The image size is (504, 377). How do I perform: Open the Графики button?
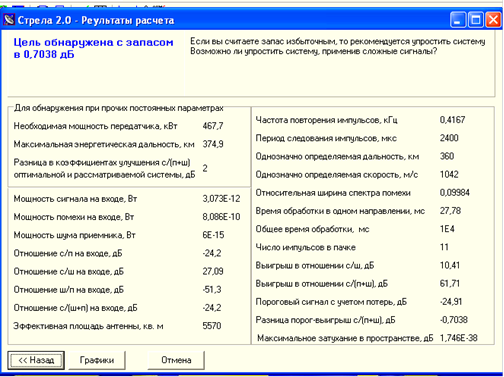click(x=97, y=360)
